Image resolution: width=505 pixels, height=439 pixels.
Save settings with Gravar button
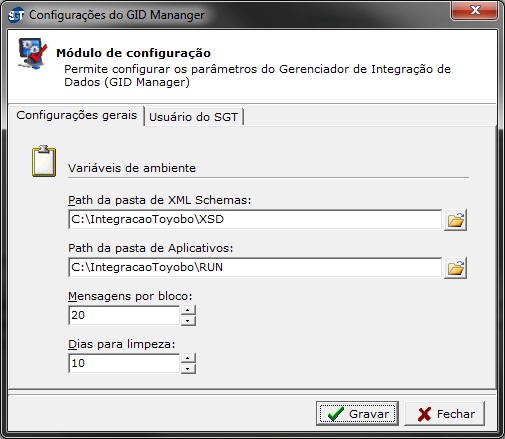(x=357, y=414)
